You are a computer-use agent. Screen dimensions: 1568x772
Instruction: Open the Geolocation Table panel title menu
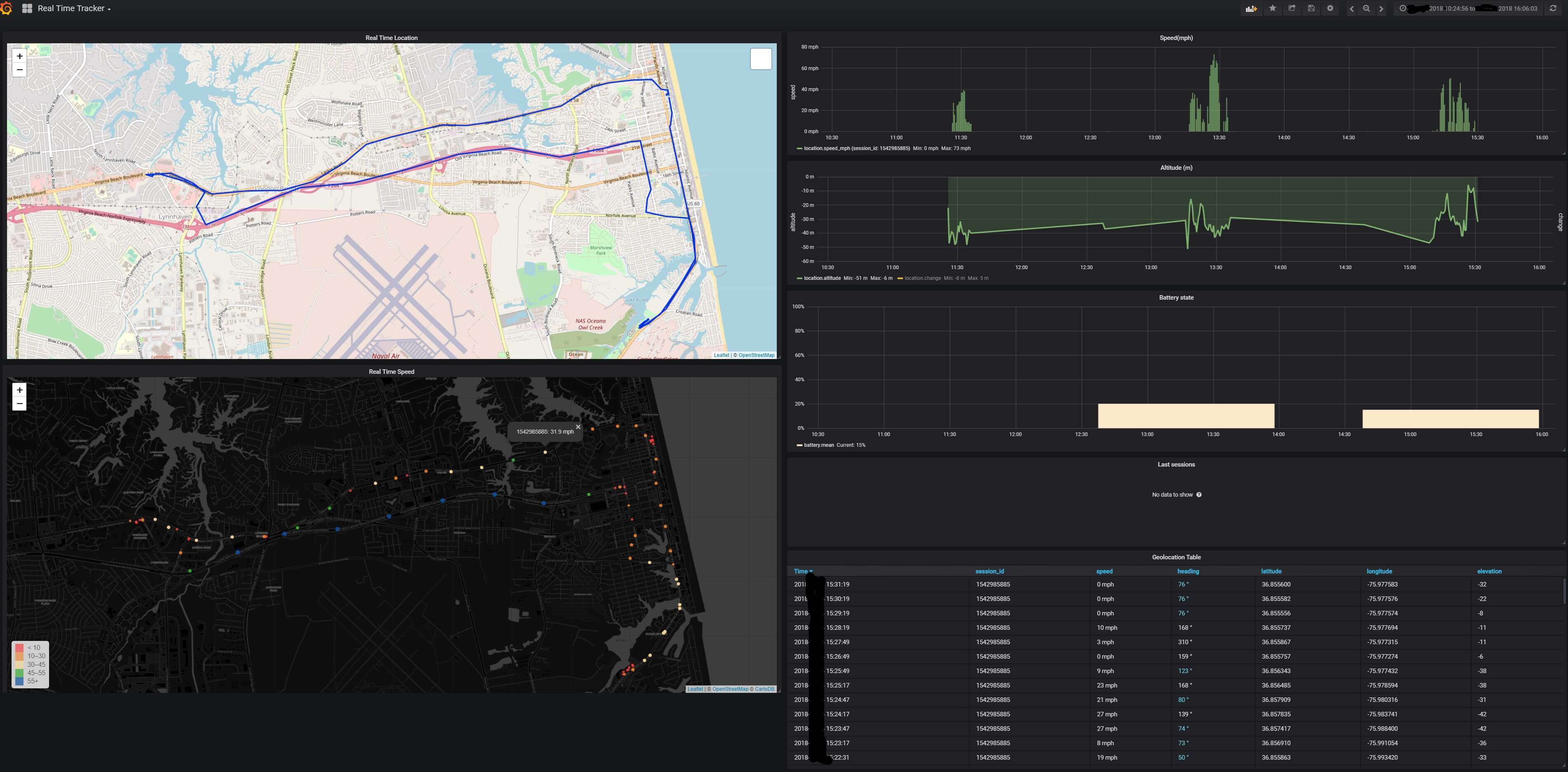click(x=1176, y=557)
